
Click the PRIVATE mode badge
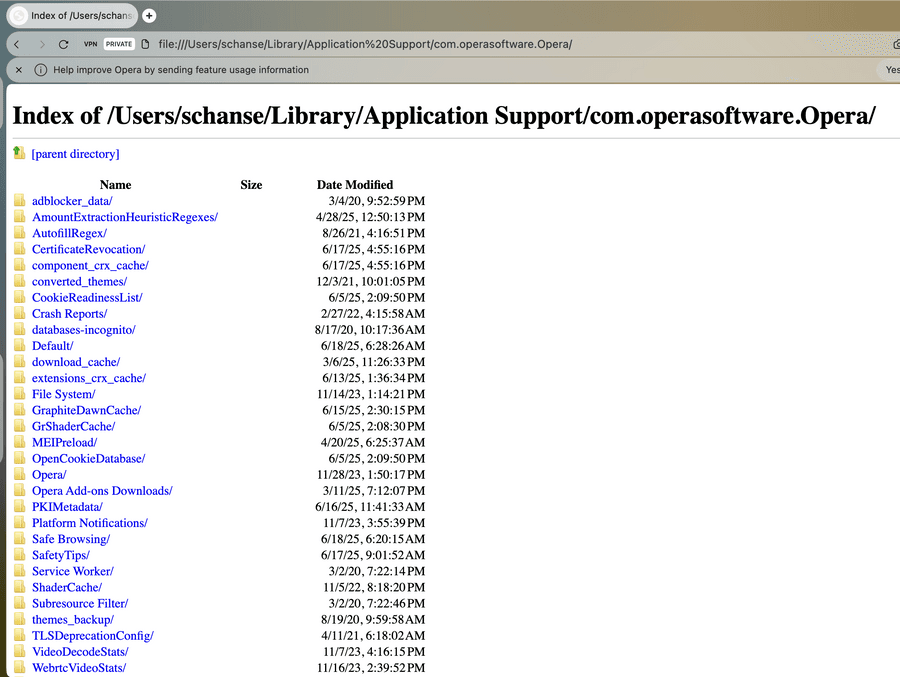pos(119,44)
